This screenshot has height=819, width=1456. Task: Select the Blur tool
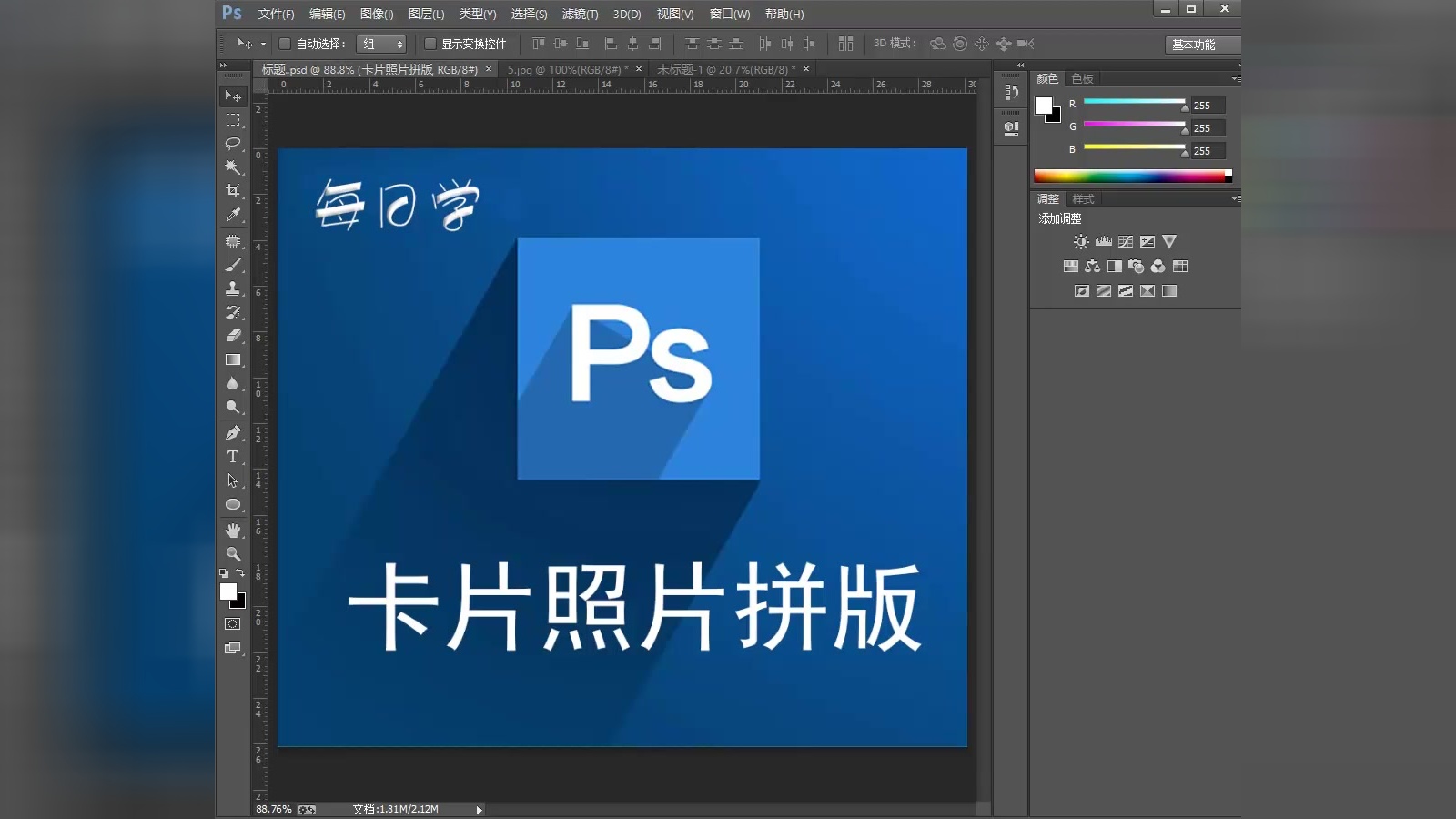tap(233, 383)
